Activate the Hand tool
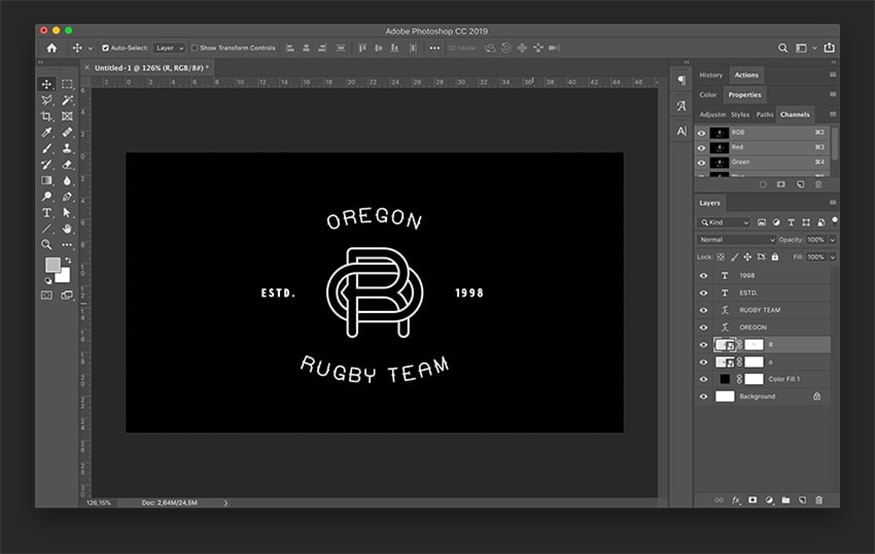Image resolution: width=875 pixels, height=554 pixels. (67, 229)
